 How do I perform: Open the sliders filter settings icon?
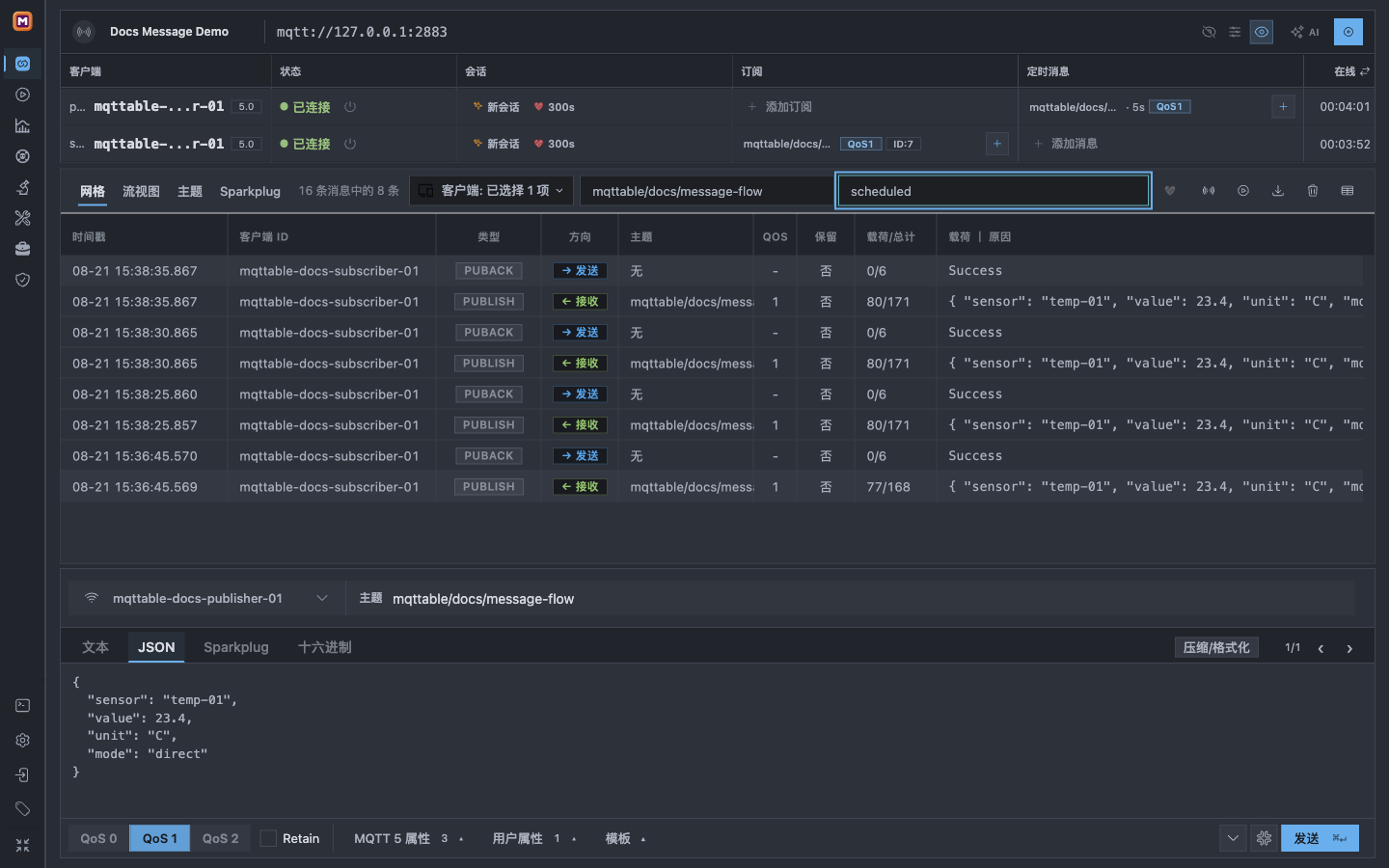[1235, 32]
